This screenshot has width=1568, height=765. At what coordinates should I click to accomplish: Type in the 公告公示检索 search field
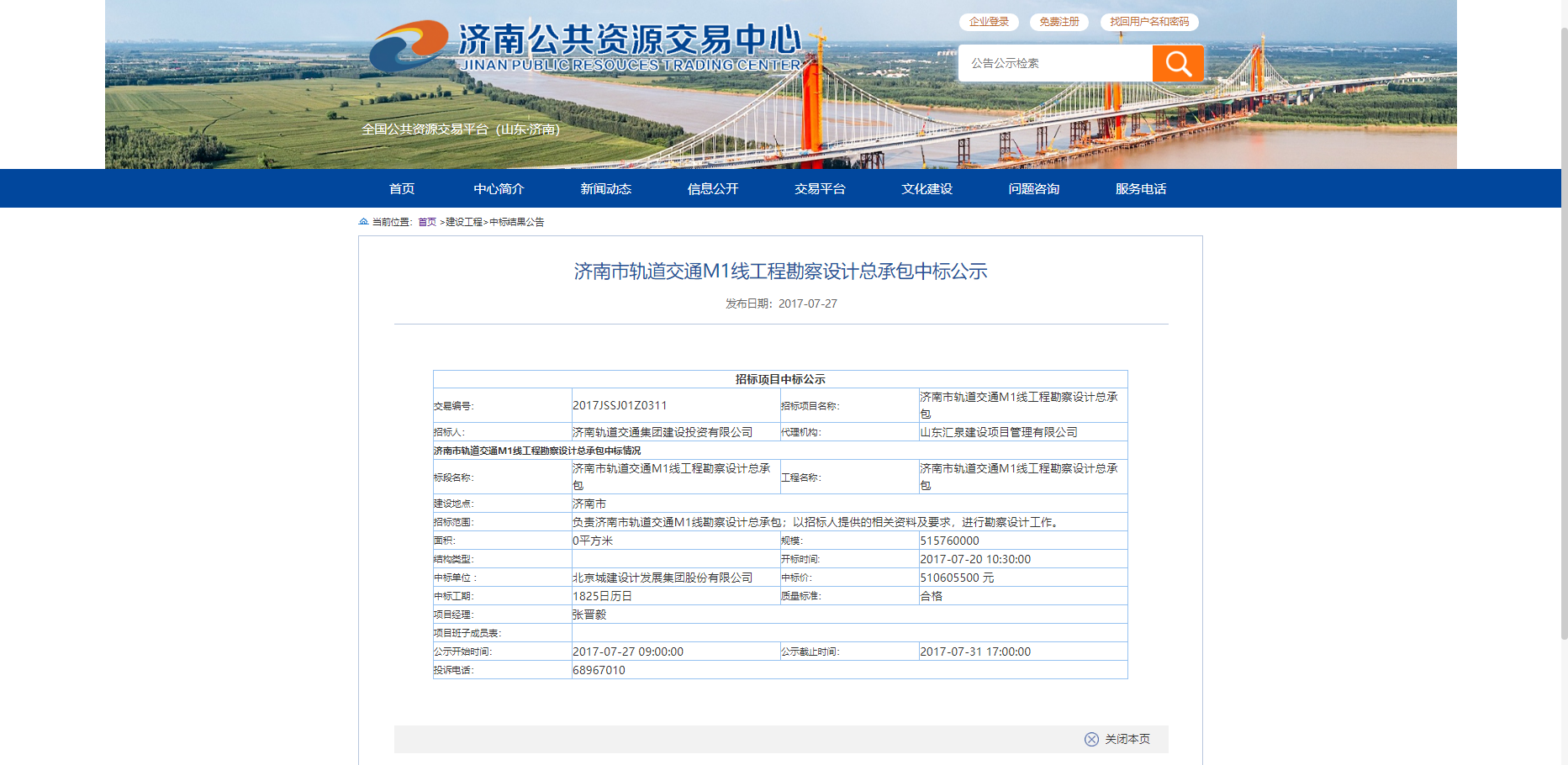pyautogui.click(x=1055, y=63)
